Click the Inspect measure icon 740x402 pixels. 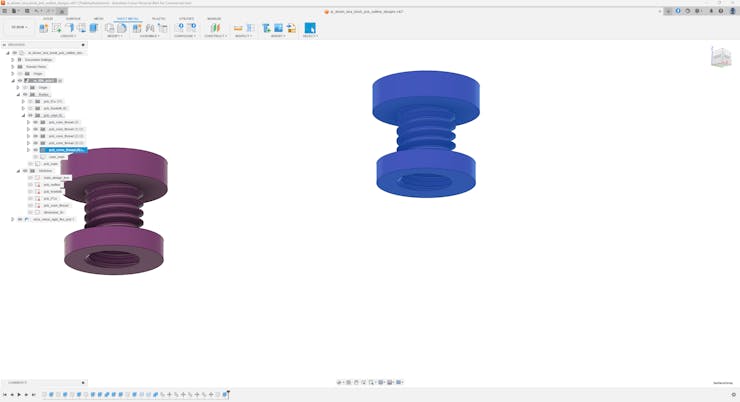tap(238, 28)
